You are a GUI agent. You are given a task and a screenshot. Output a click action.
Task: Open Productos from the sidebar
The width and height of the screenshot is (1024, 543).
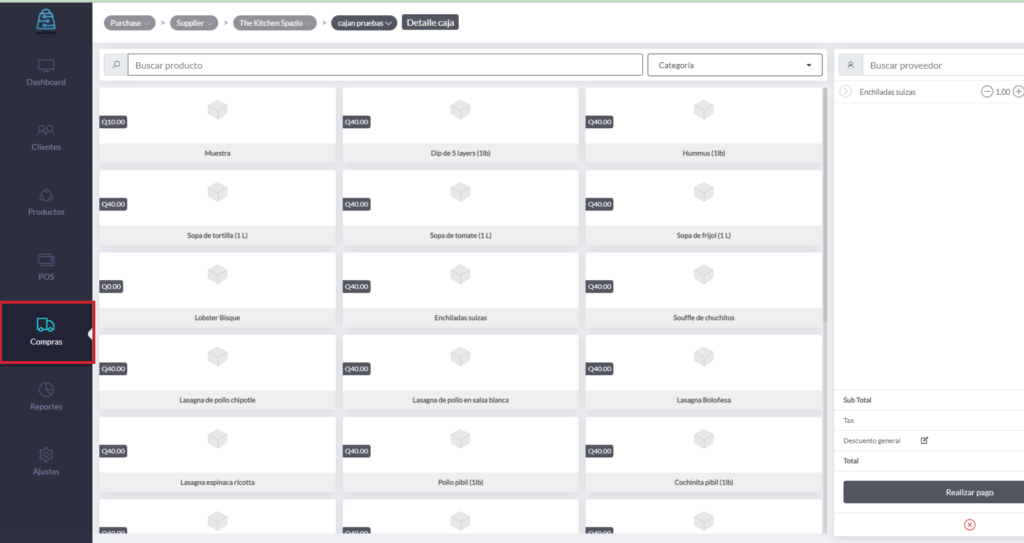[x=46, y=202]
